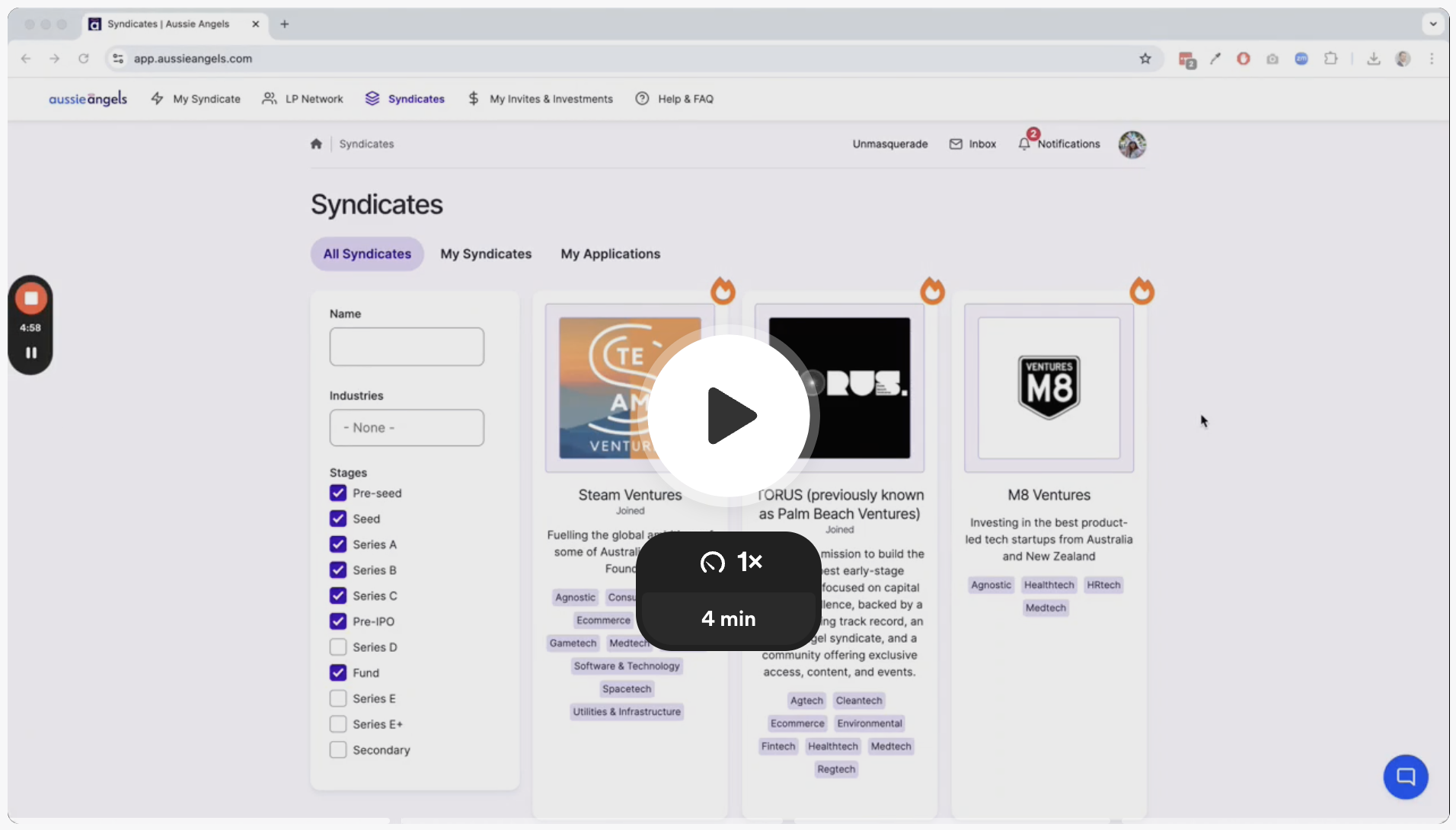This screenshot has height=830, width=1456.
Task: Click the user profile avatar
Action: pos(1132,144)
